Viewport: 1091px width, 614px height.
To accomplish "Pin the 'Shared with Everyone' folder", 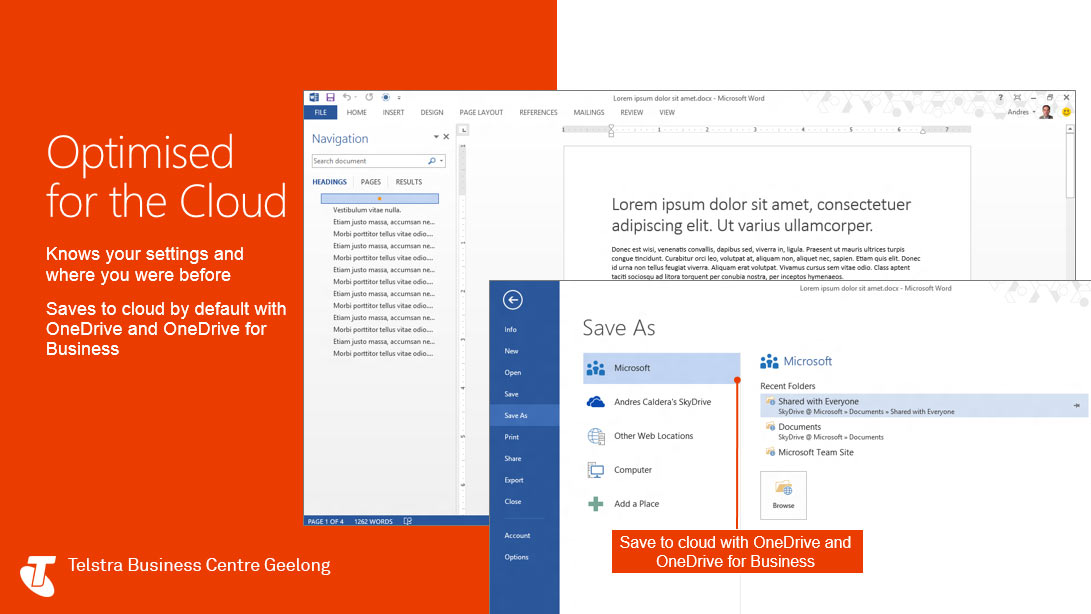I will tap(1076, 405).
